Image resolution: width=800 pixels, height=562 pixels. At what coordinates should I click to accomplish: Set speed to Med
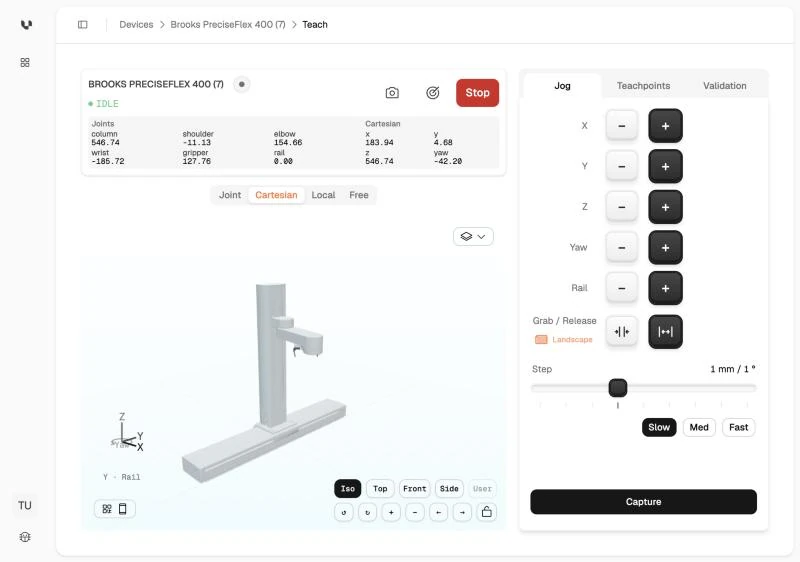[699, 427]
